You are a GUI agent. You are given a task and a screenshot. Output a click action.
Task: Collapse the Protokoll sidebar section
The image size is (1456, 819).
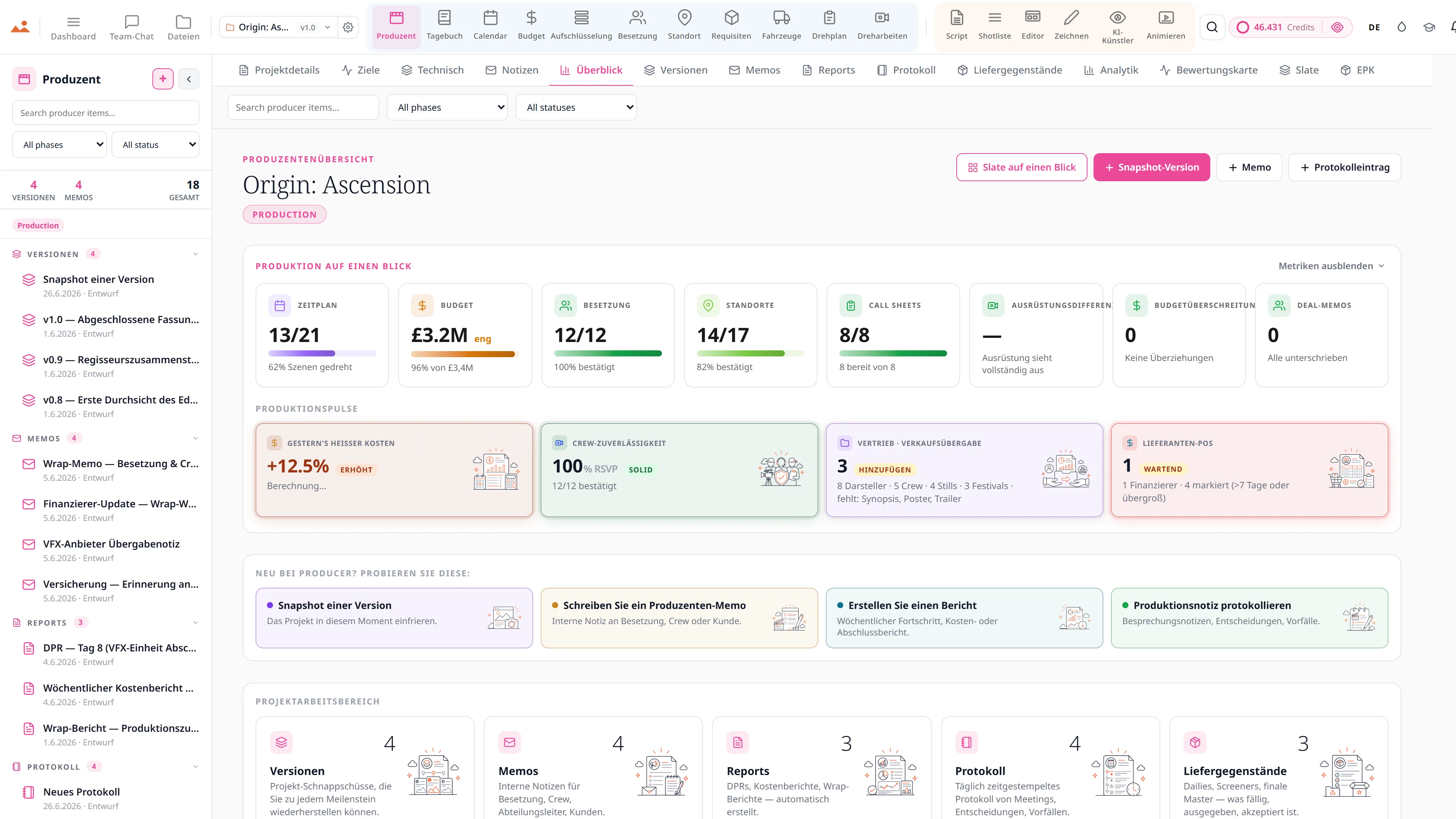click(x=196, y=766)
